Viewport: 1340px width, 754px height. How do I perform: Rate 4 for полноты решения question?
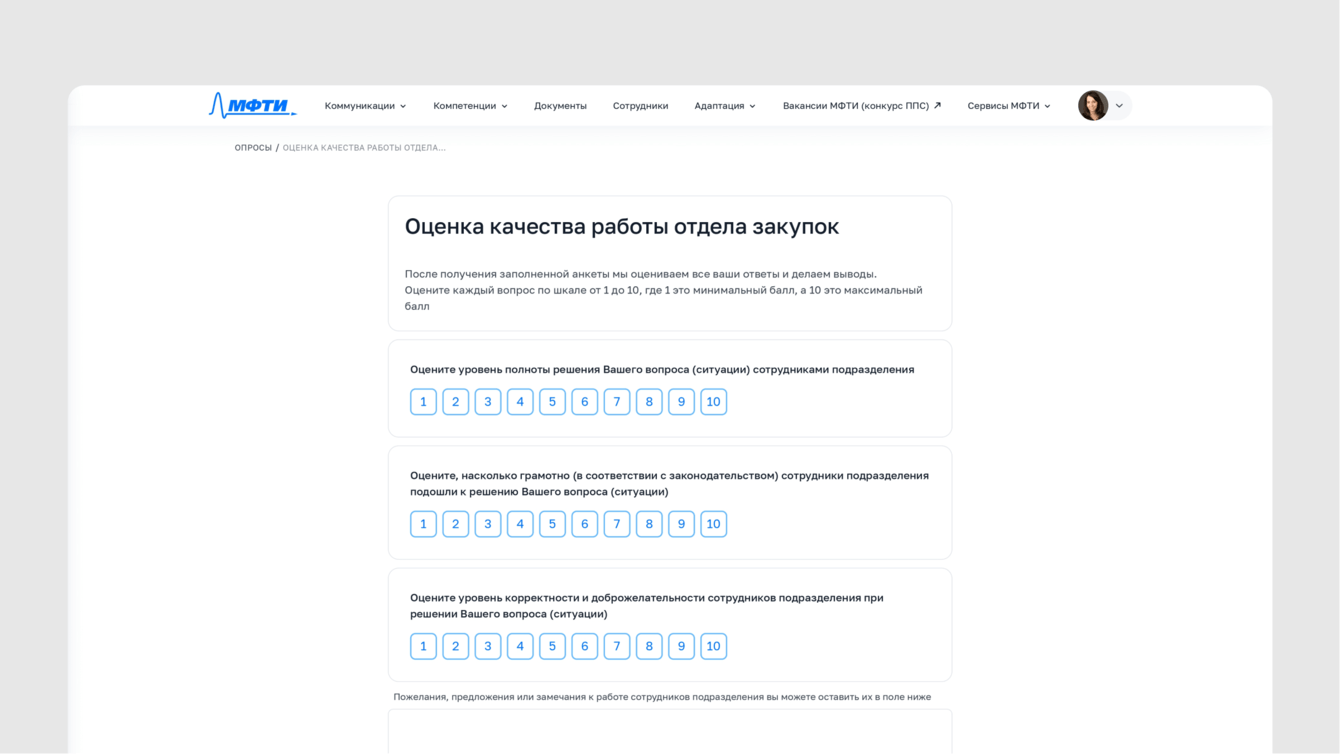tap(520, 402)
